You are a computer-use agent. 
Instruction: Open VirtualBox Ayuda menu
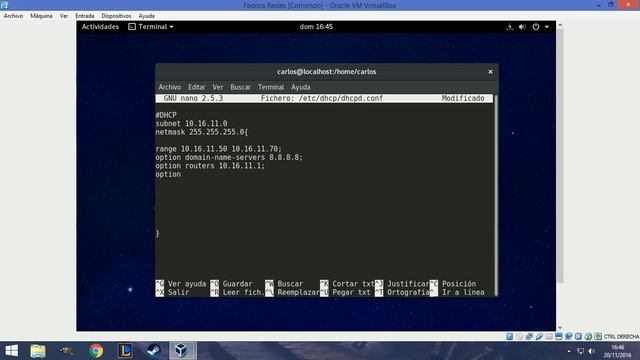click(x=147, y=16)
